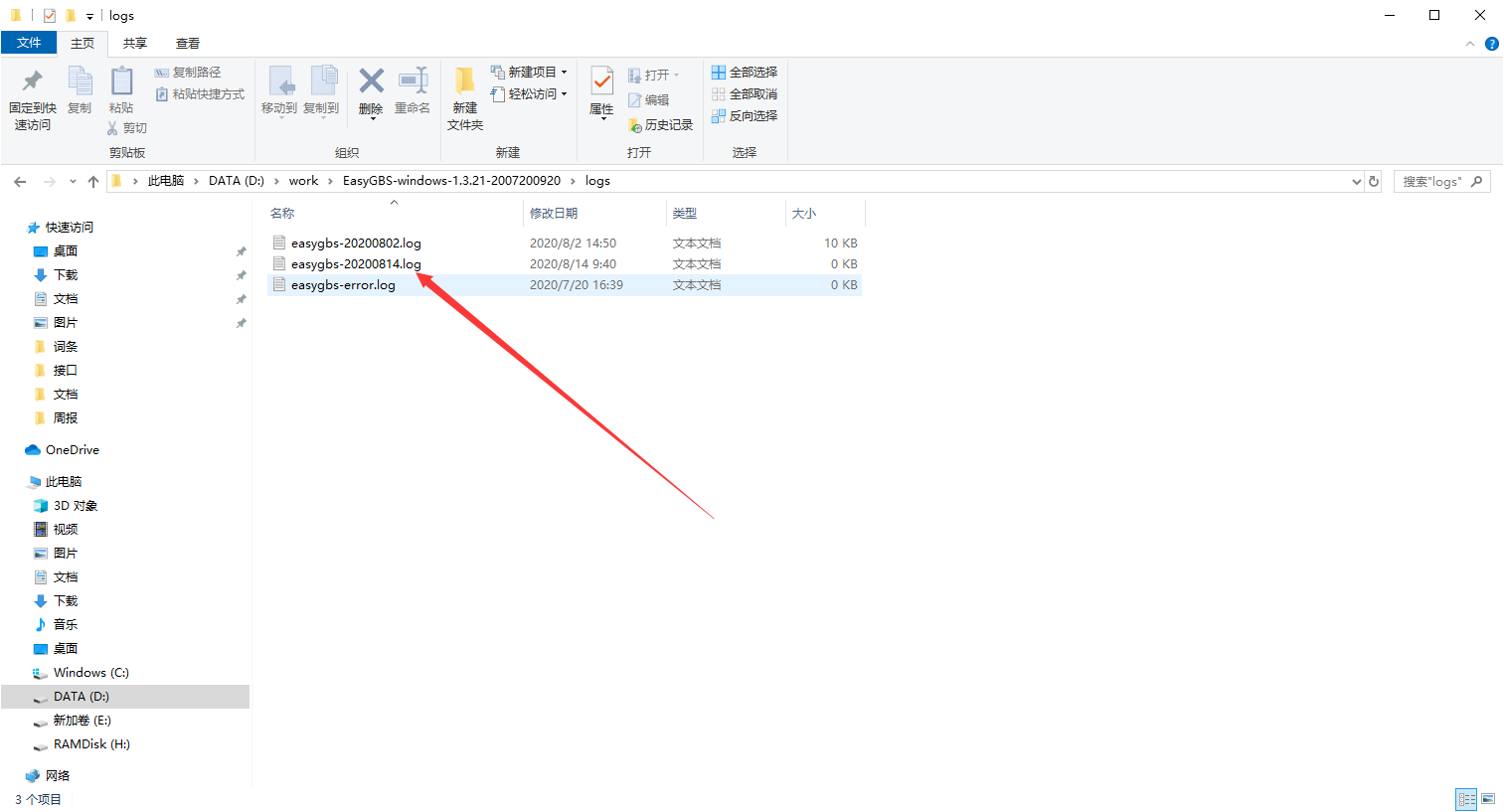Screen dimensions: 1504x812
Task: Click Select all (全部选择)
Action: click(x=745, y=73)
